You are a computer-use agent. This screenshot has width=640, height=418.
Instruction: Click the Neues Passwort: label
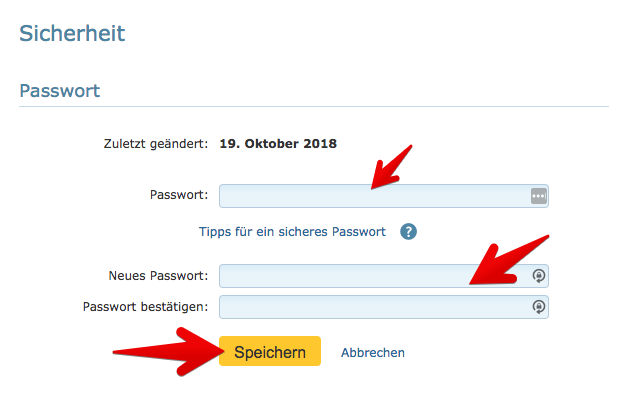[158, 276]
